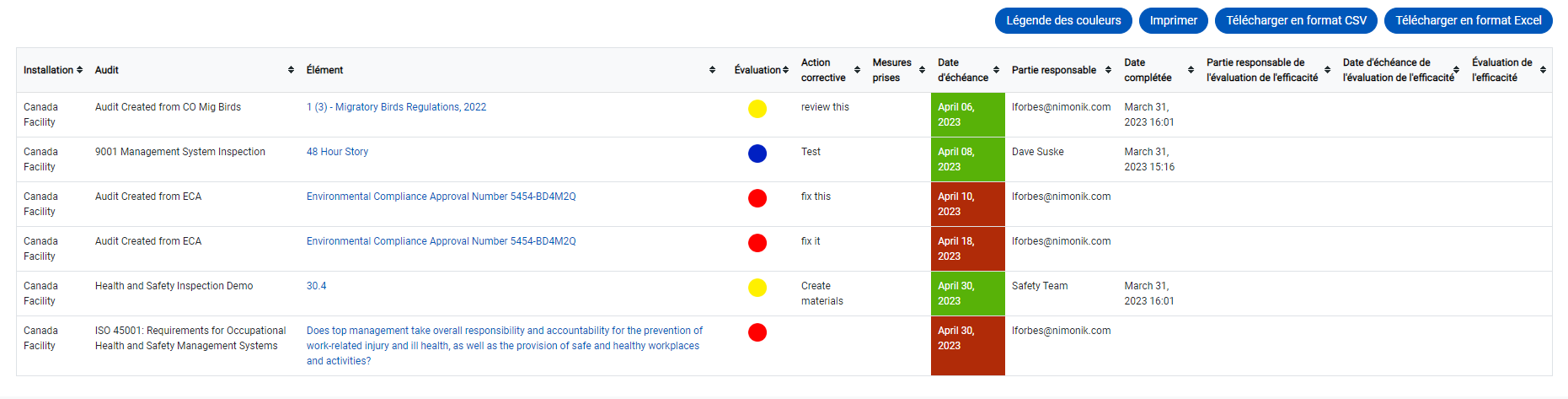This screenshot has width=1568, height=399.
Task: Select green April 06, 2023 due date cell
Action: point(968,115)
